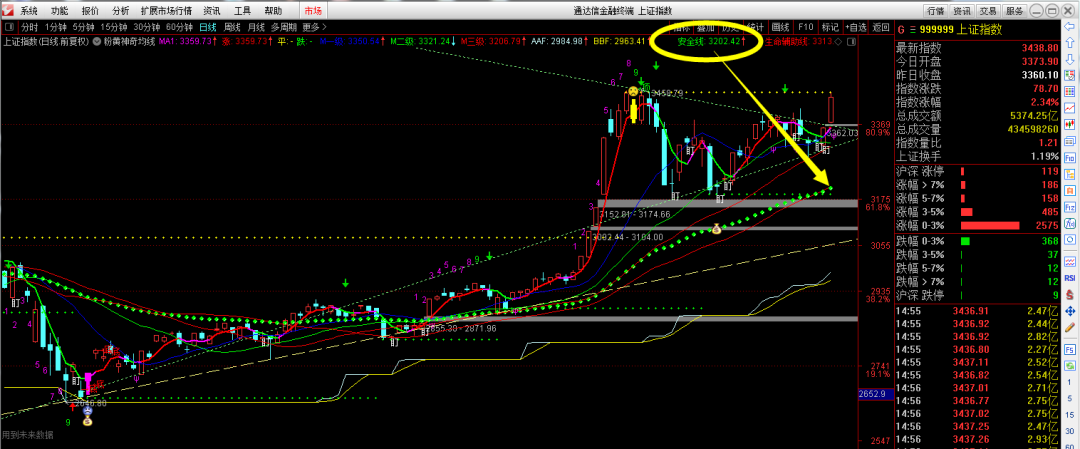The image size is (1080, 449).
Task: Click the down-arrow icon in the right sidebar
Action: click(1070, 59)
